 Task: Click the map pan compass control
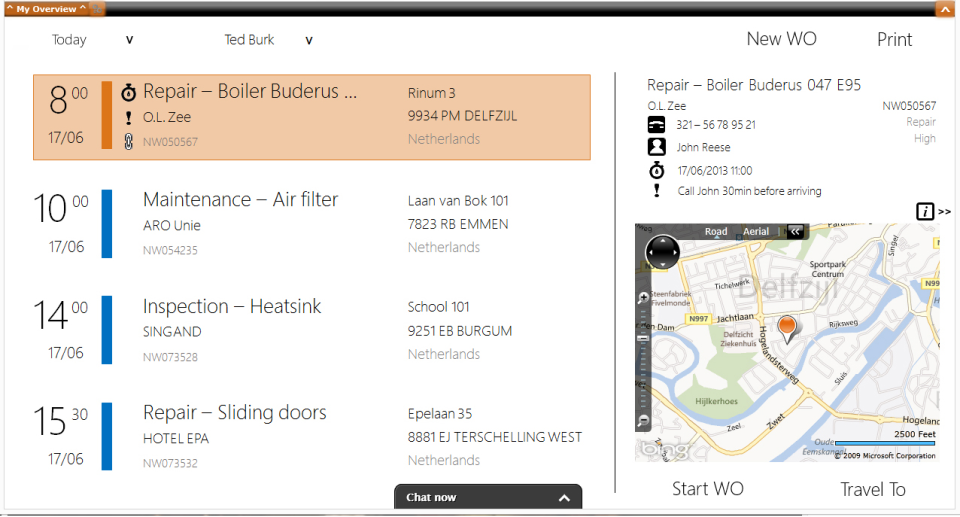(x=662, y=251)
